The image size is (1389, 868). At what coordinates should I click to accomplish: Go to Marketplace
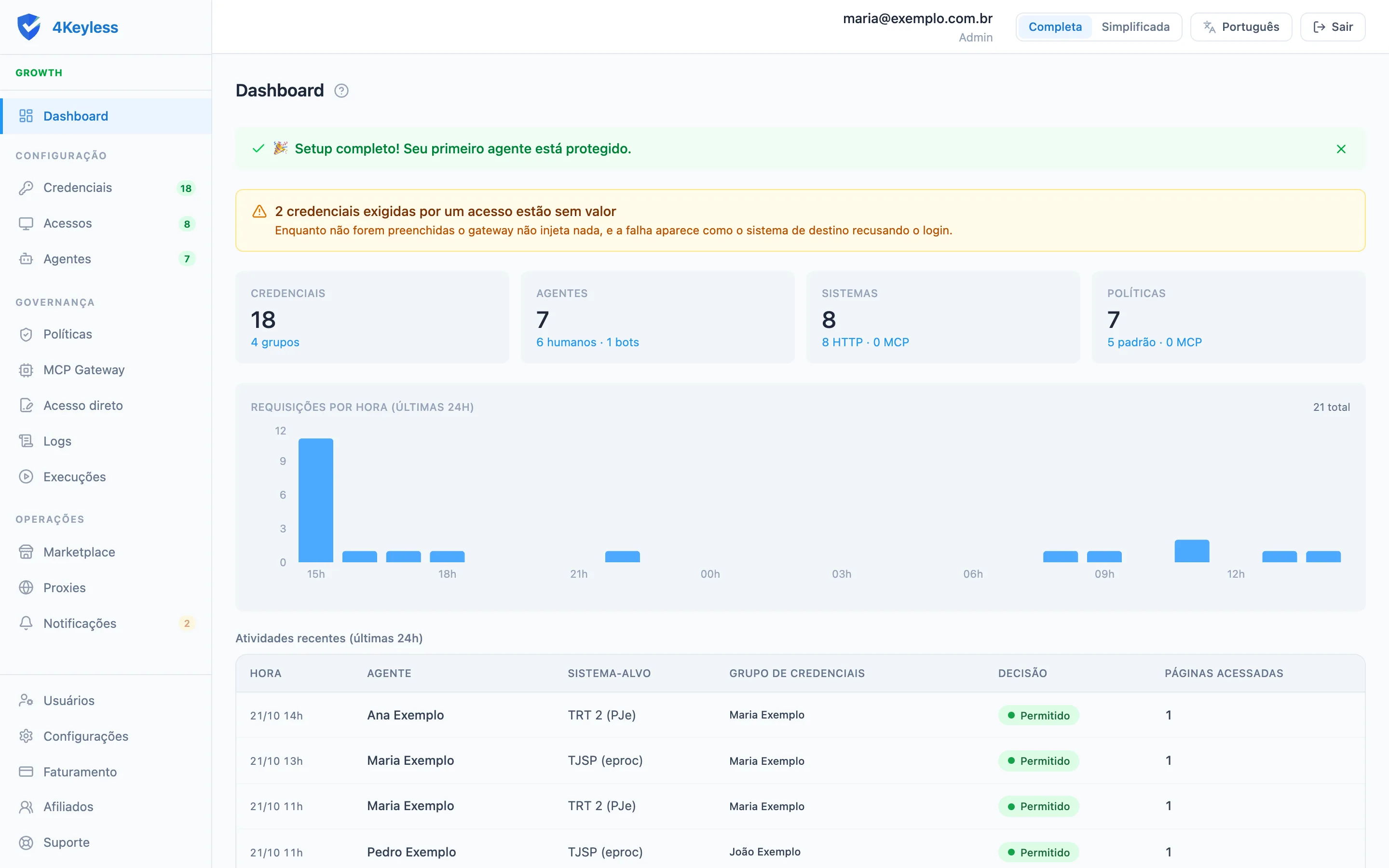(x=106, y=552)
